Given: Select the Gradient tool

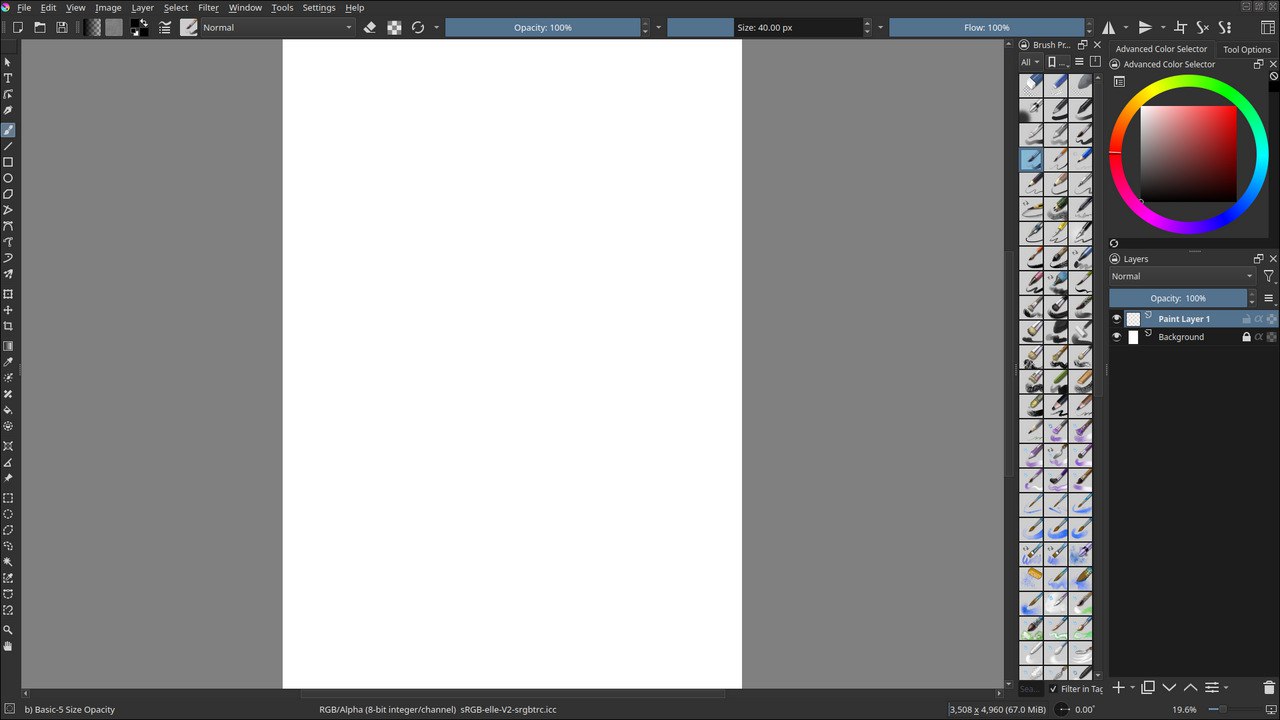Looking at the screenshot, I should [8, 346].
